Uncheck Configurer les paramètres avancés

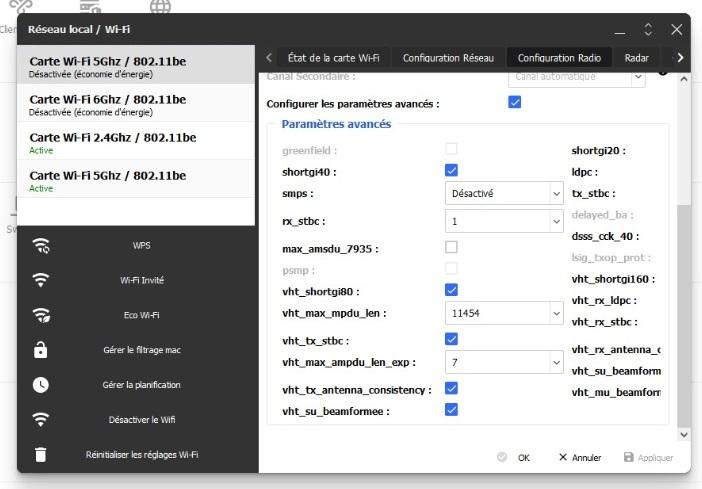pos(515,103)
